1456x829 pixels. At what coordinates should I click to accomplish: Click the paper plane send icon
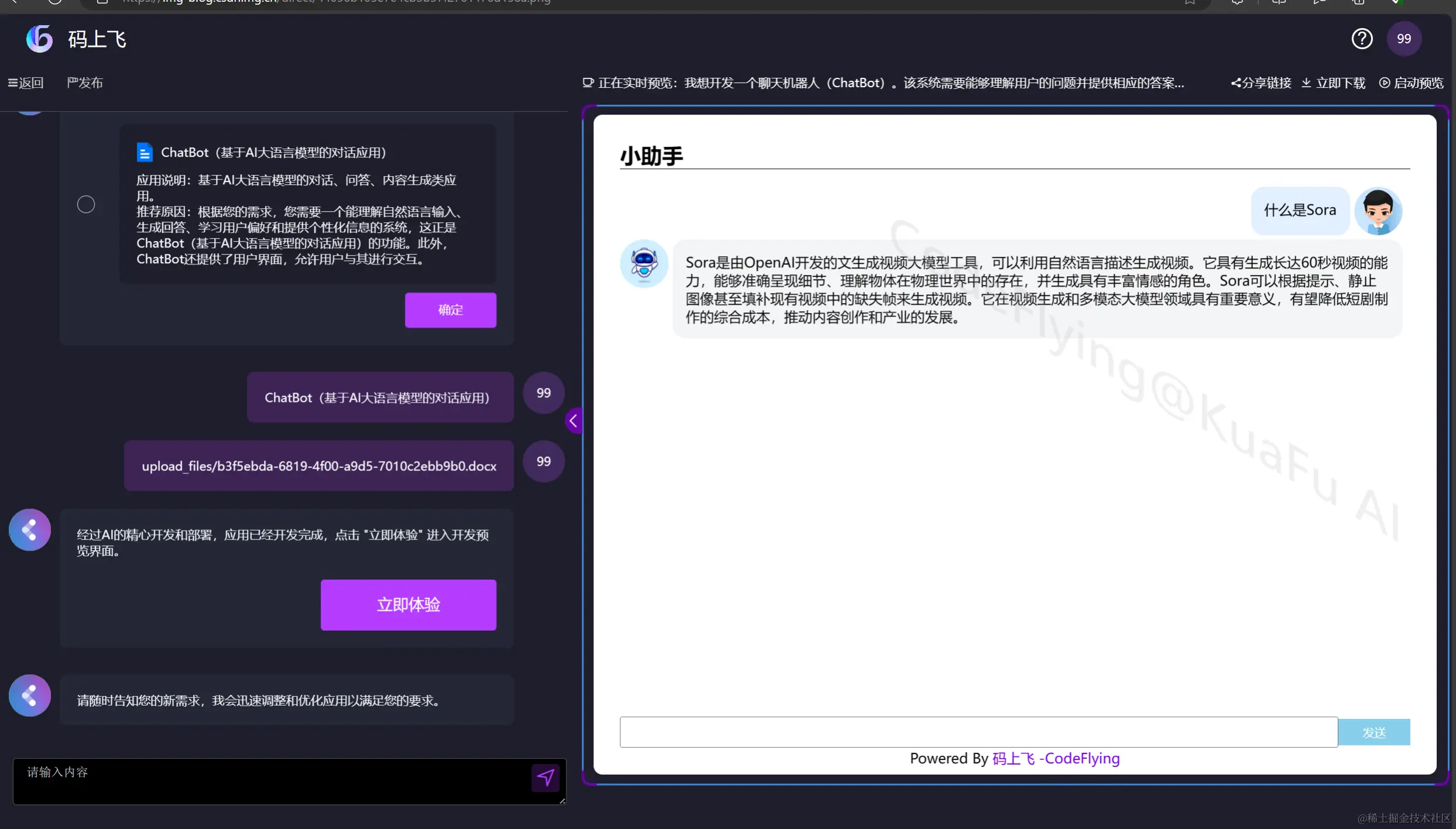point(545,778)
